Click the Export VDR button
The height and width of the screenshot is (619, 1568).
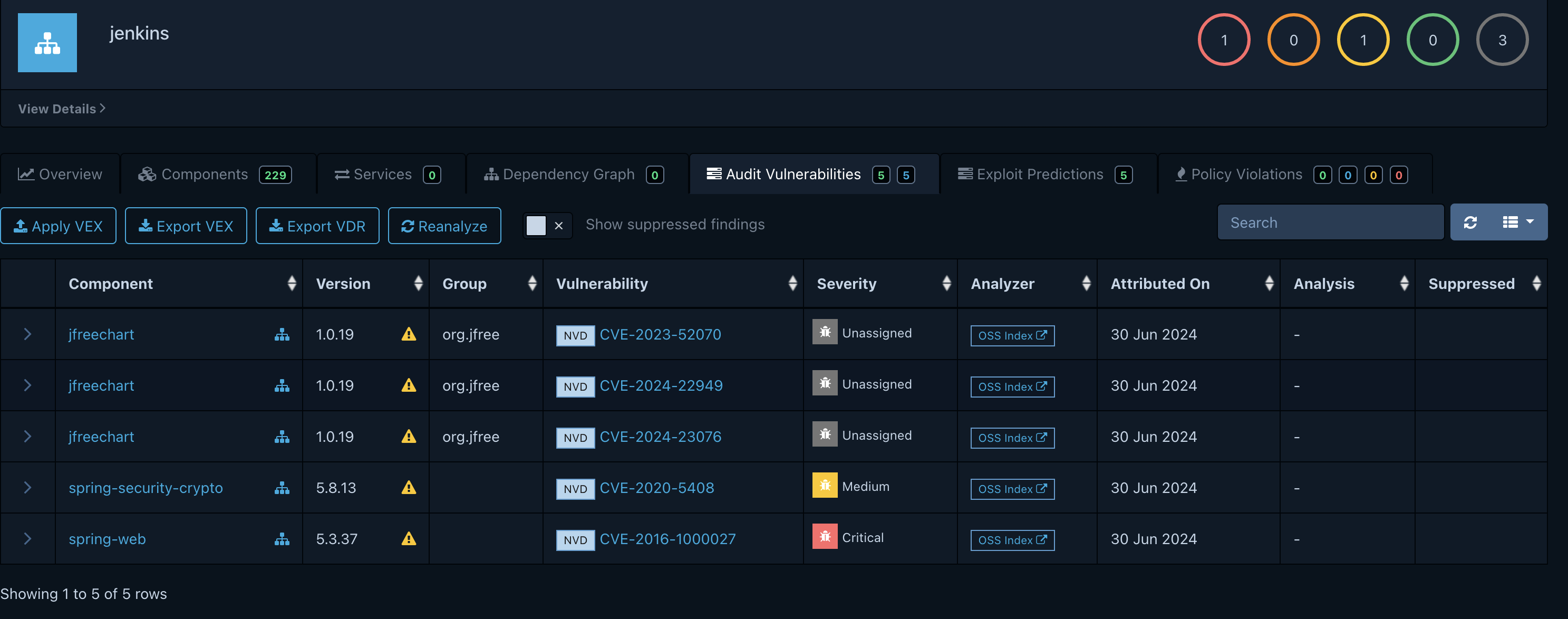pyautogui.click(x=317, y=226)
